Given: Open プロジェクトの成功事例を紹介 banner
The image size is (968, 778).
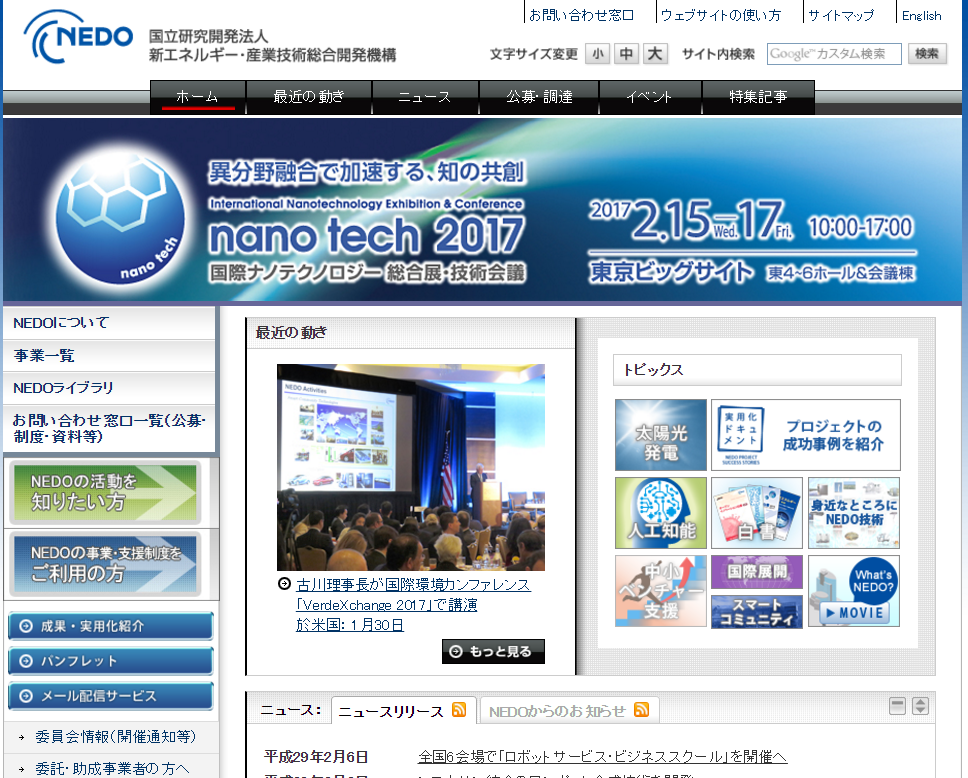Looking at the screenshot, I should click(806, 435).
